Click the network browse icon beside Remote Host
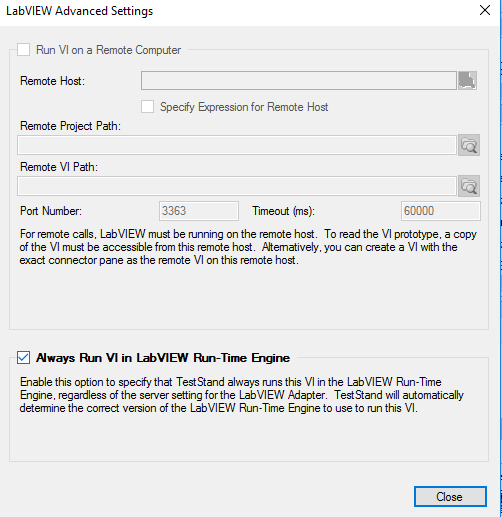Image resolution: width=502 pixels, height=517 pixels. [467, 80]
